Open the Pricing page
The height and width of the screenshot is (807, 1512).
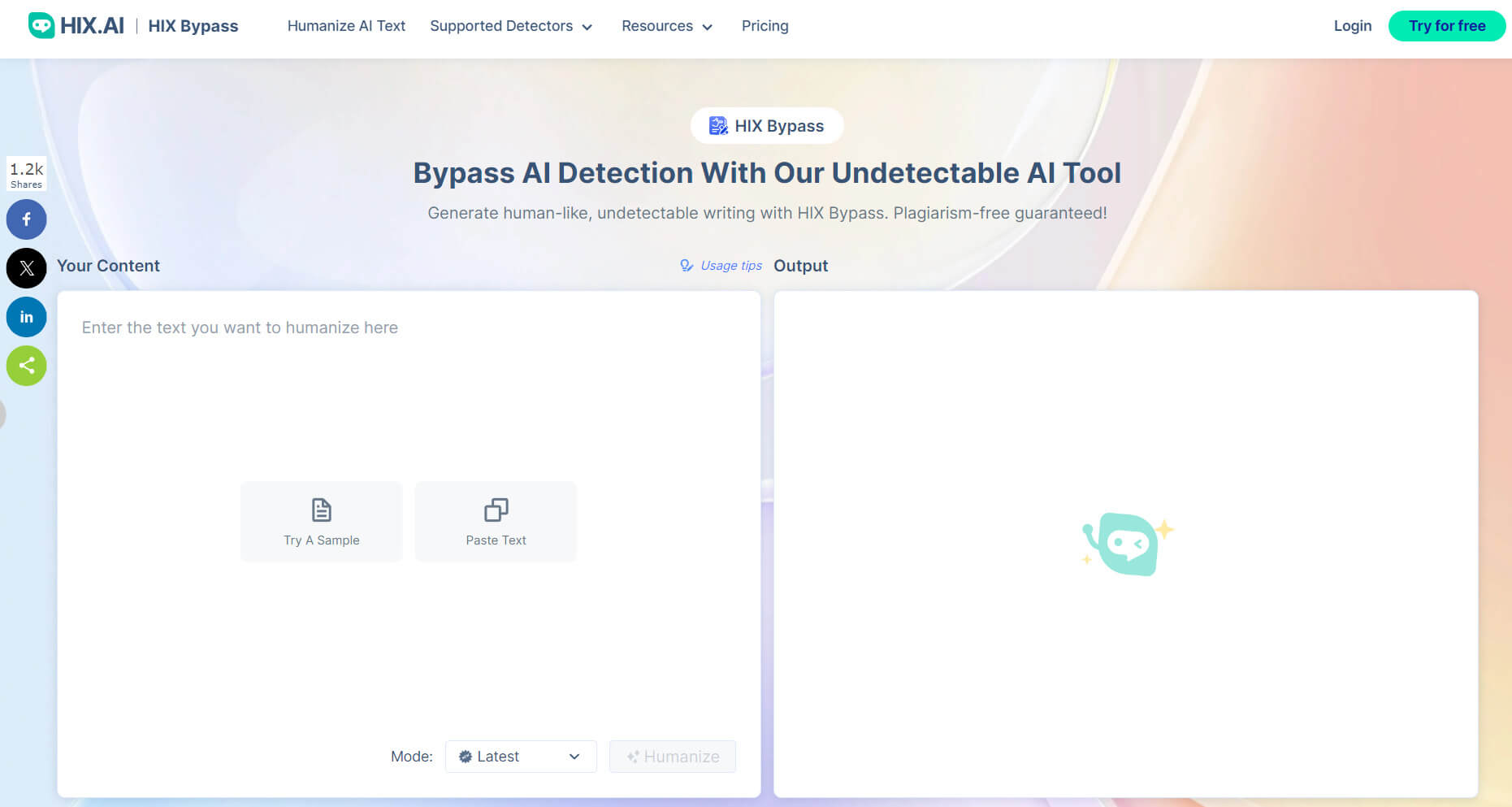[x=765, y=26]
